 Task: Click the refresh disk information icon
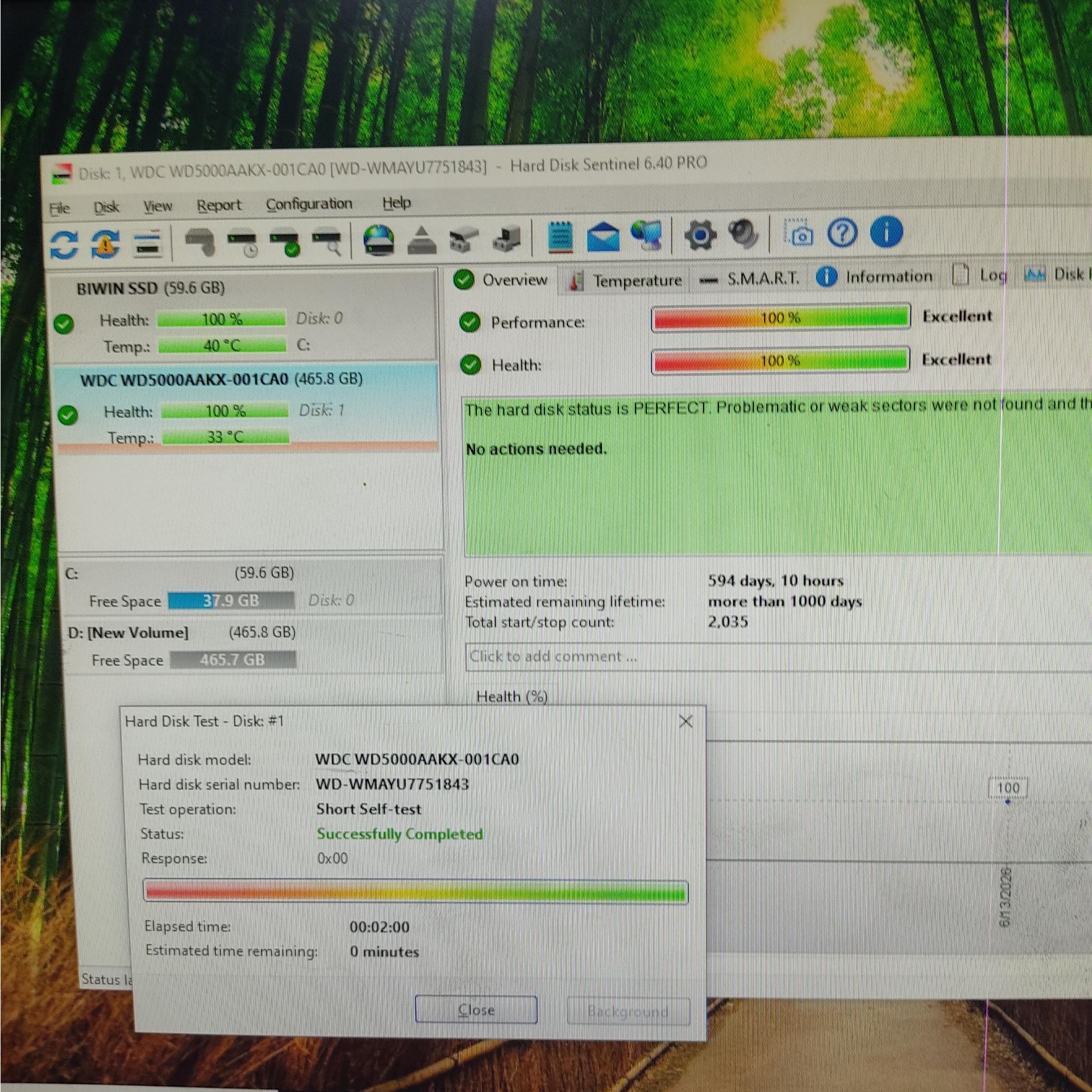click(x=64, y=244)
